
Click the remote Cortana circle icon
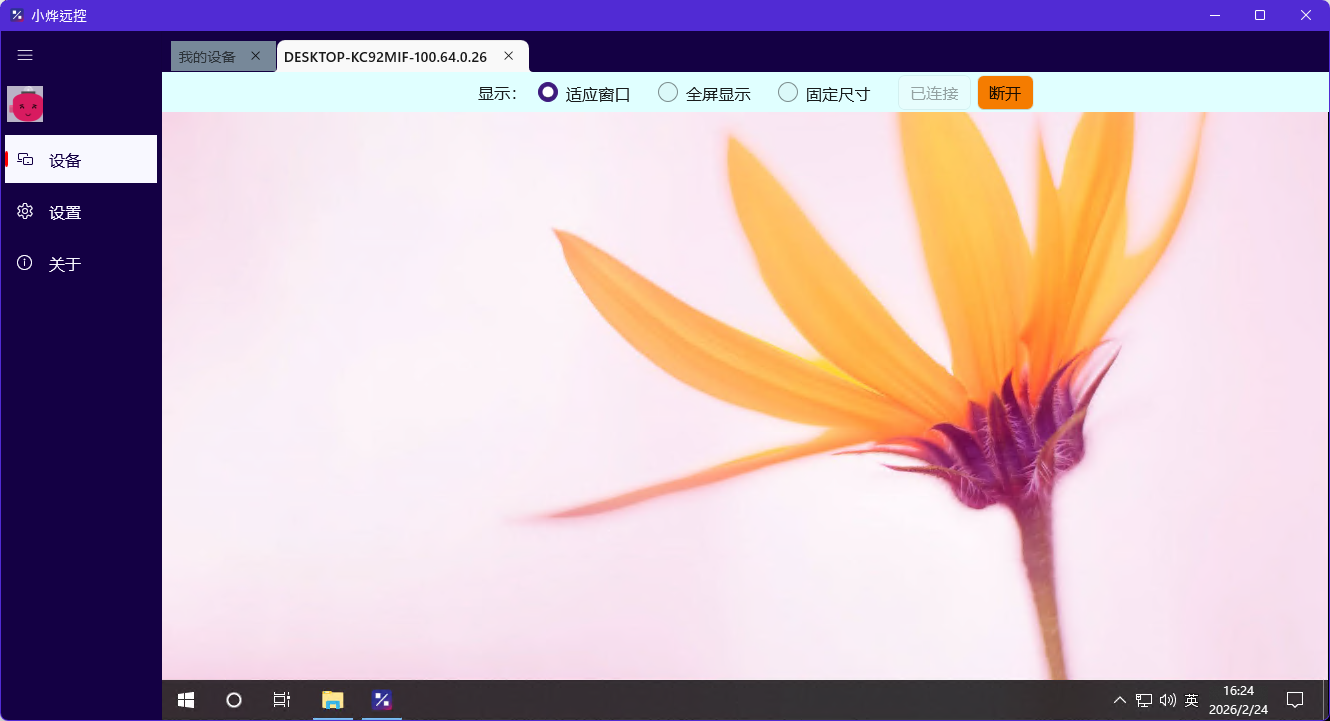click(234, 700)
